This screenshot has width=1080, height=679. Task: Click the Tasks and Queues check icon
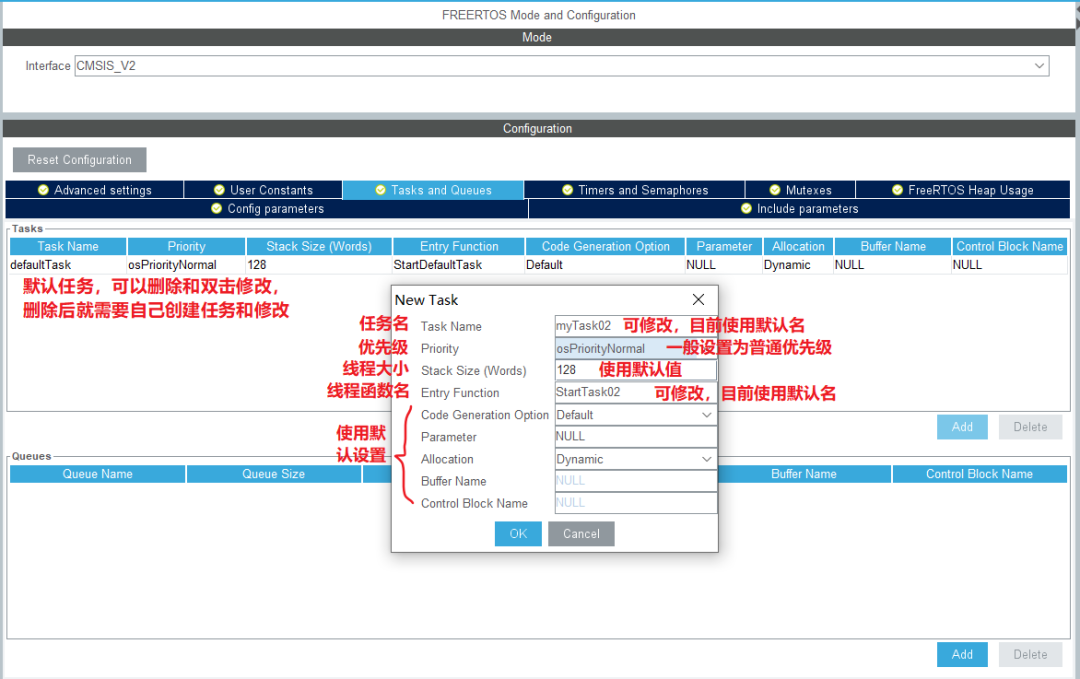tap(380, 190)
